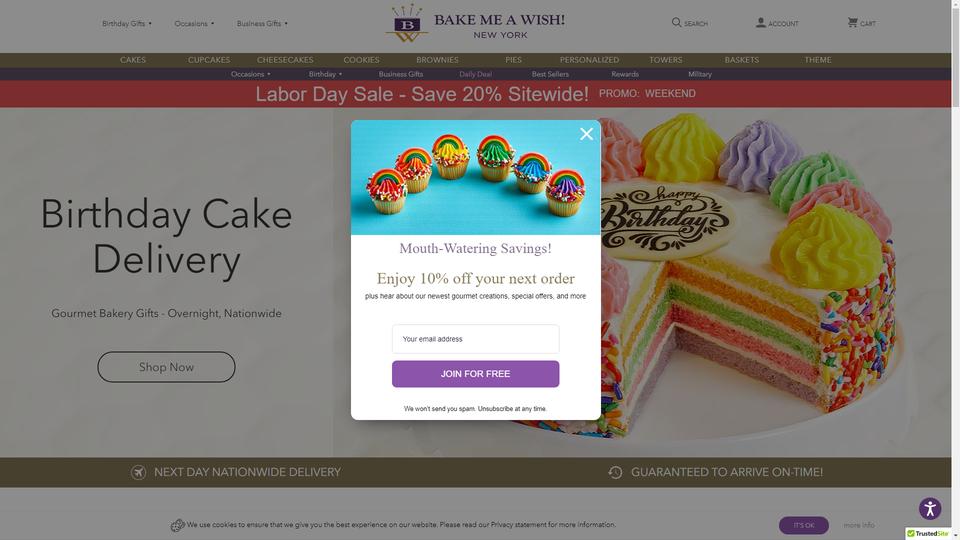
Task: Expand the top Occasions dropdown
Action: [x=194, y=23]
